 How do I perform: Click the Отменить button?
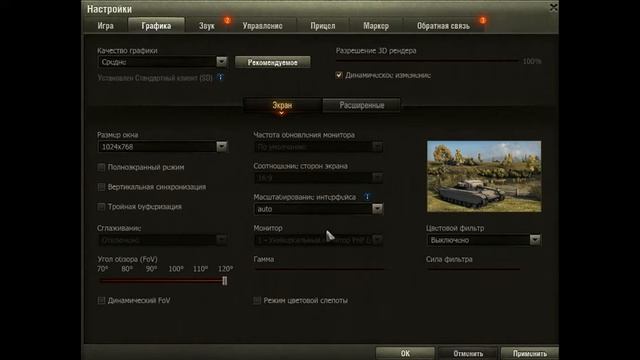coord(468,353)
